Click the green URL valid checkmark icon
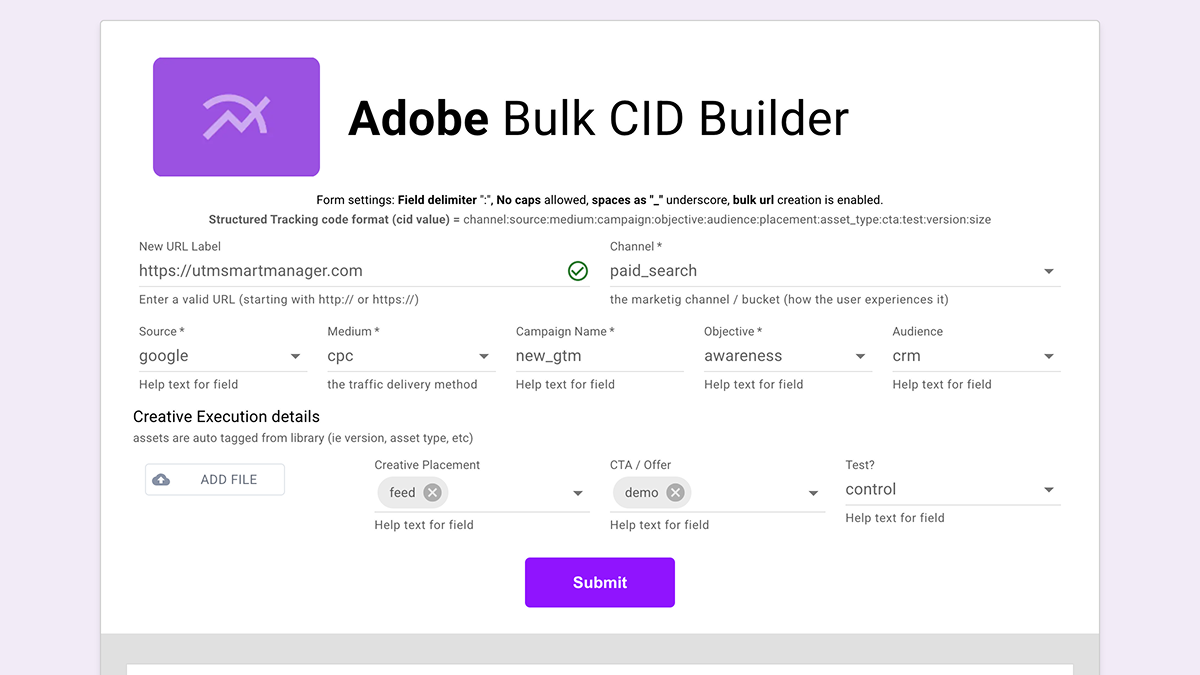The image size is (1200, 675). [x=578, y=271]
